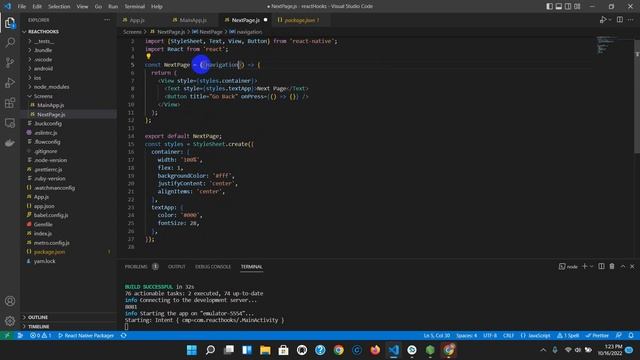Open the Selection menu
Screen dimensions: 640x360
click(x=59, y=6)
